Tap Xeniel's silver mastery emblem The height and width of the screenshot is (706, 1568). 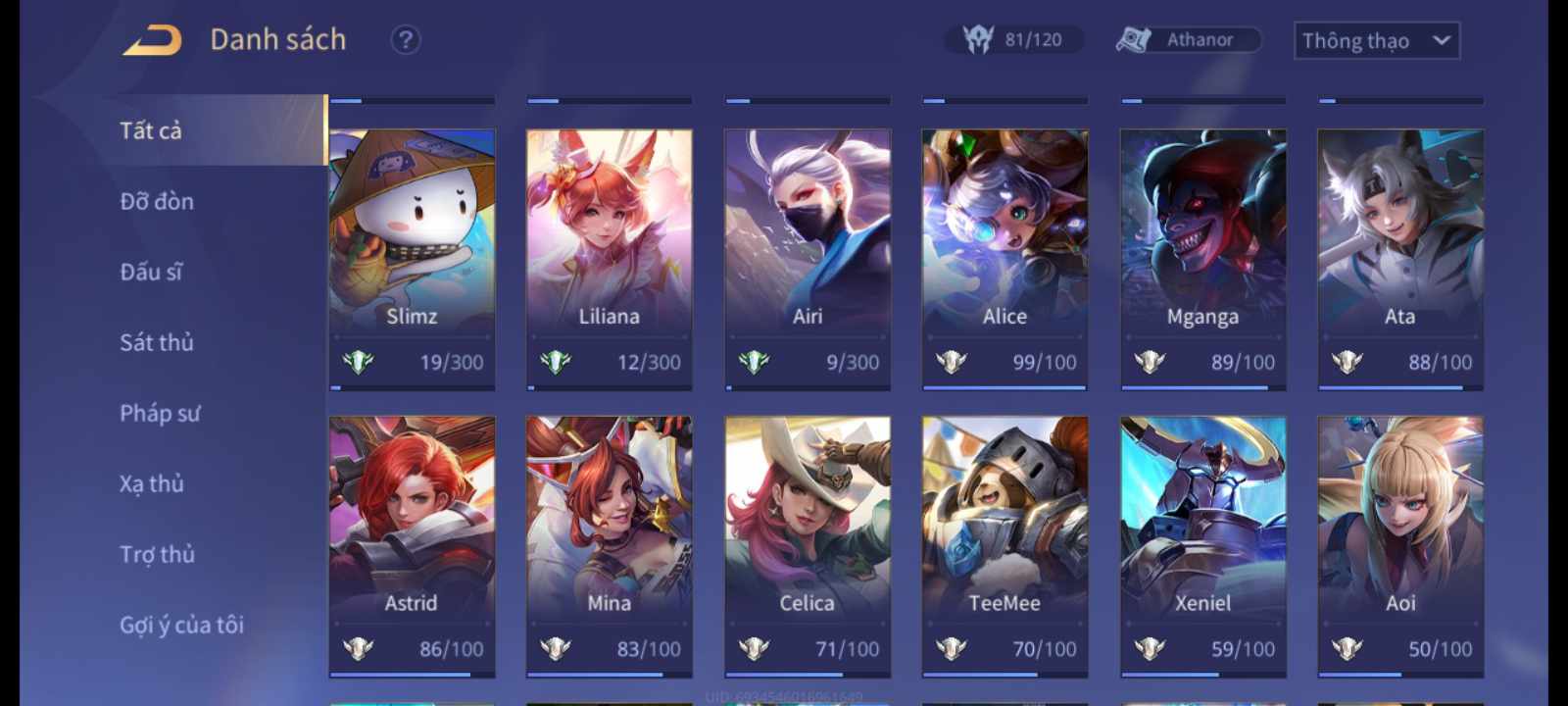[x=1150, y=648]
